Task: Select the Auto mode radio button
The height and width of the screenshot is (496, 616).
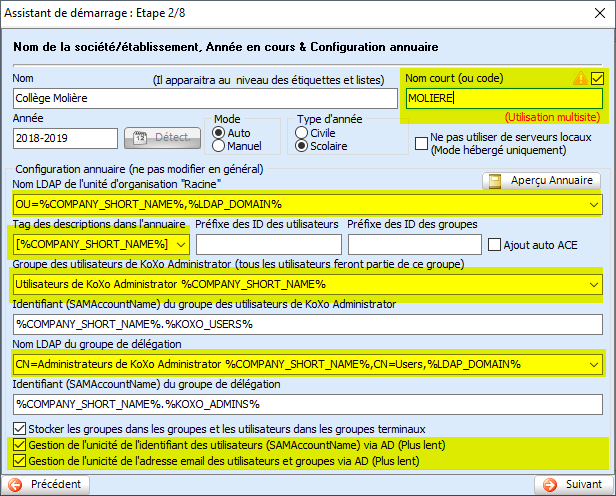Action: (218, 133)
